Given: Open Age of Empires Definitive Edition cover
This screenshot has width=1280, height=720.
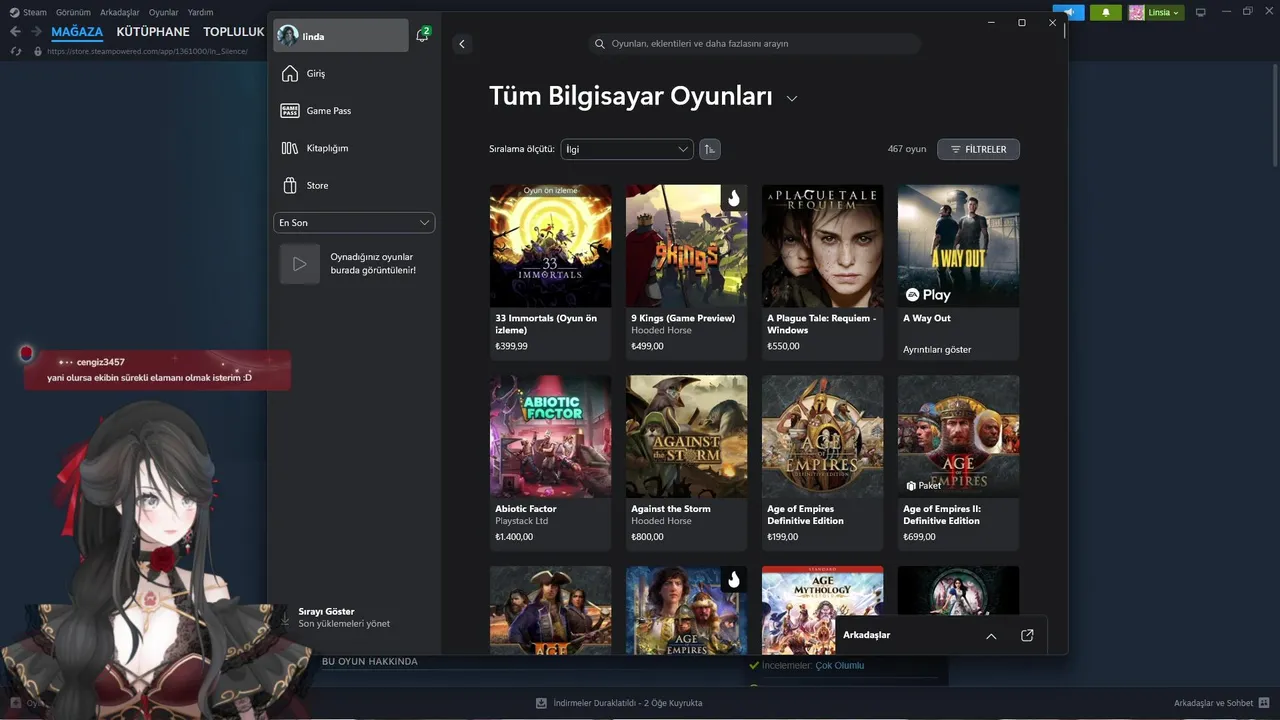Looking at the screenshot, I should [822, 437].
